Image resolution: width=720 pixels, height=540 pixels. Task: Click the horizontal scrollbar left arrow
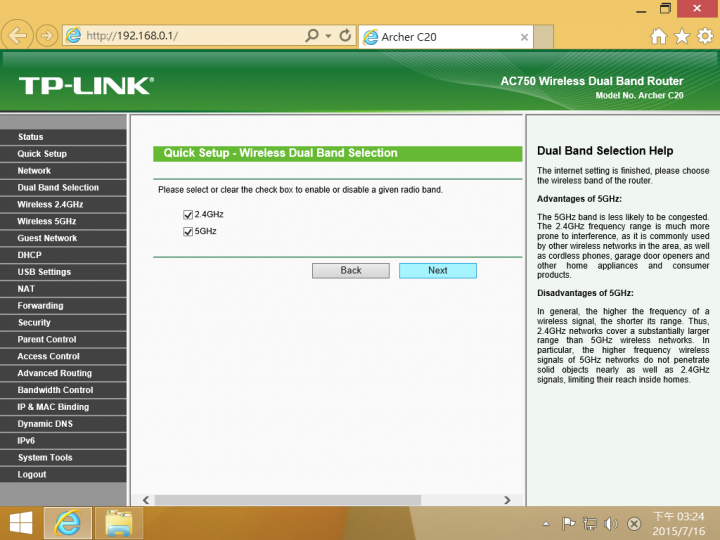[x=146, y=500]
